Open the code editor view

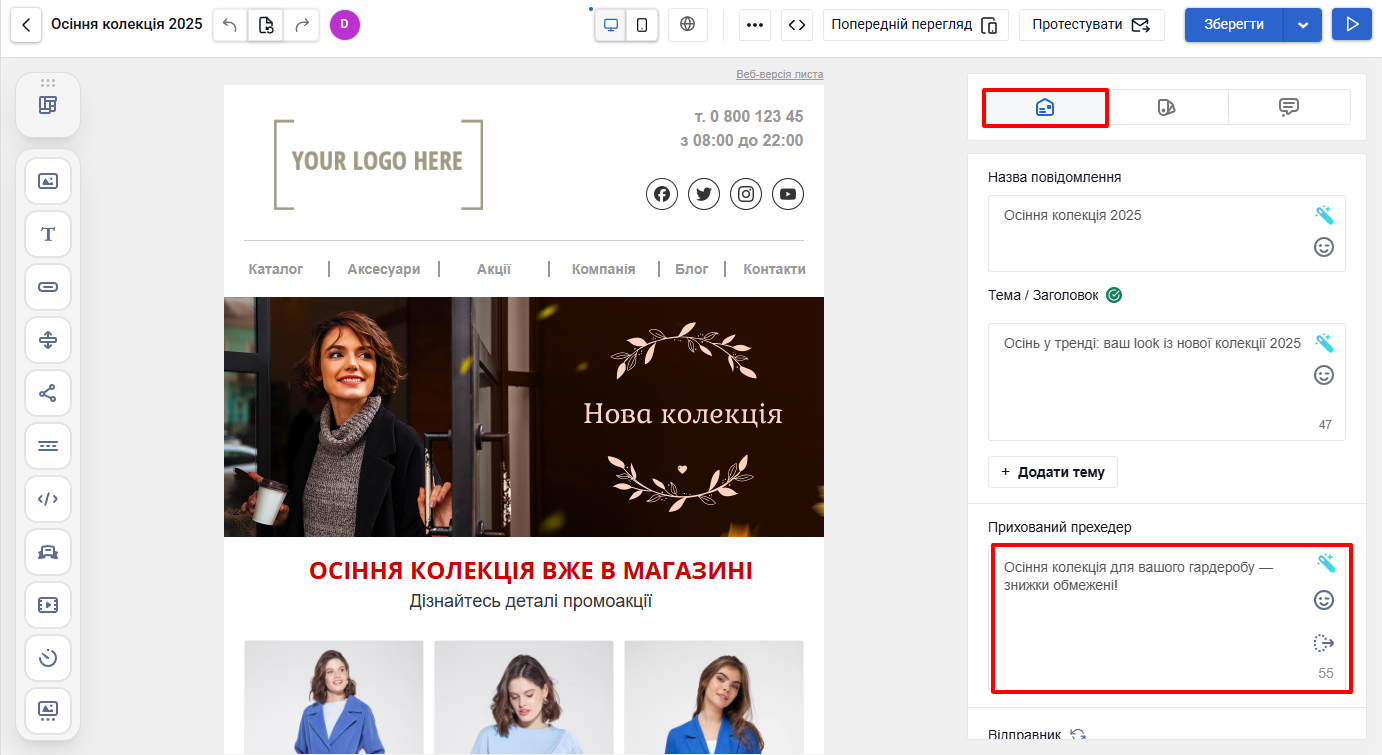click(x=796, y=25)
